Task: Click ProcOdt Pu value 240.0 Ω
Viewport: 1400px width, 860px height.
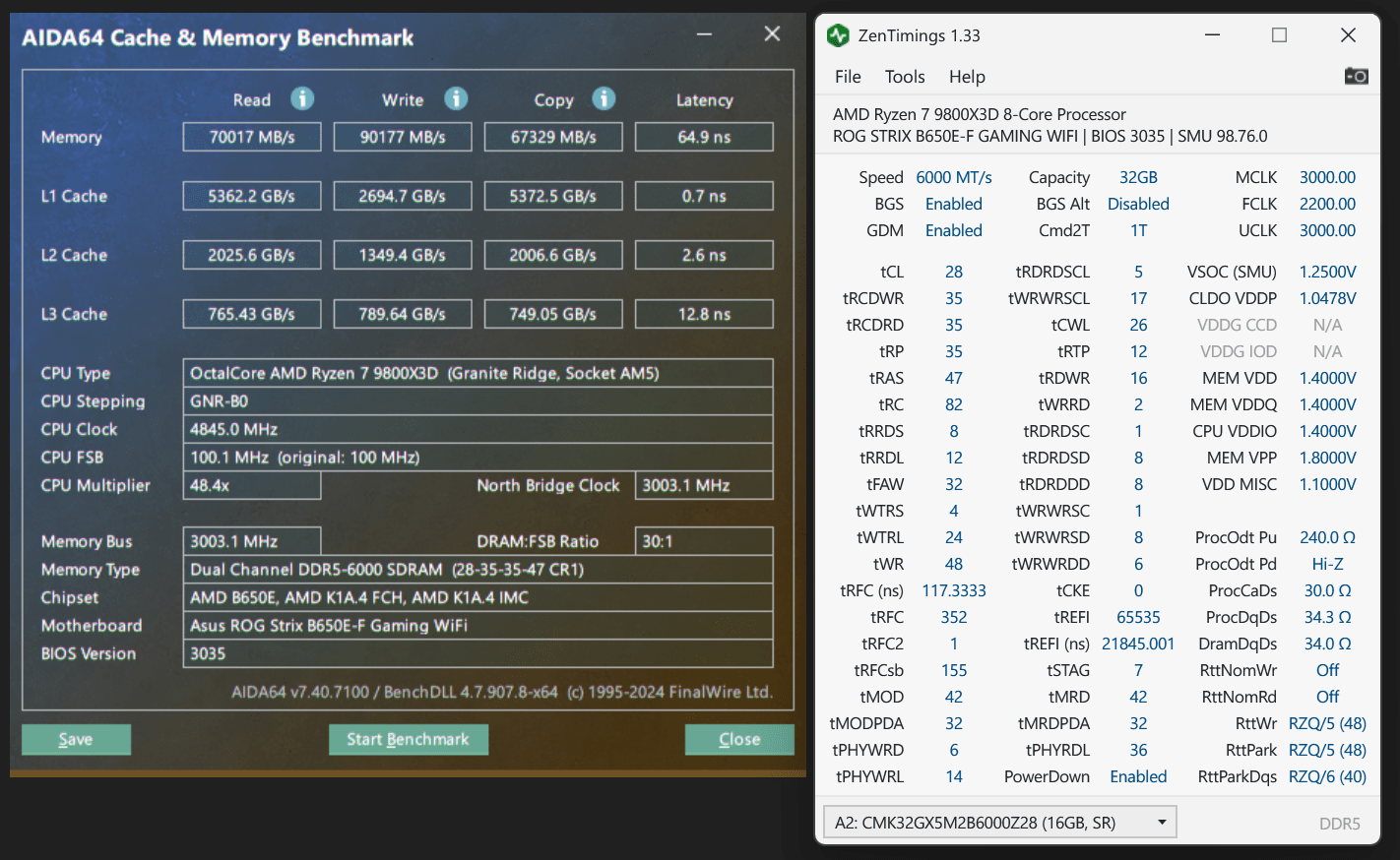Action: tap(1327, 537)
